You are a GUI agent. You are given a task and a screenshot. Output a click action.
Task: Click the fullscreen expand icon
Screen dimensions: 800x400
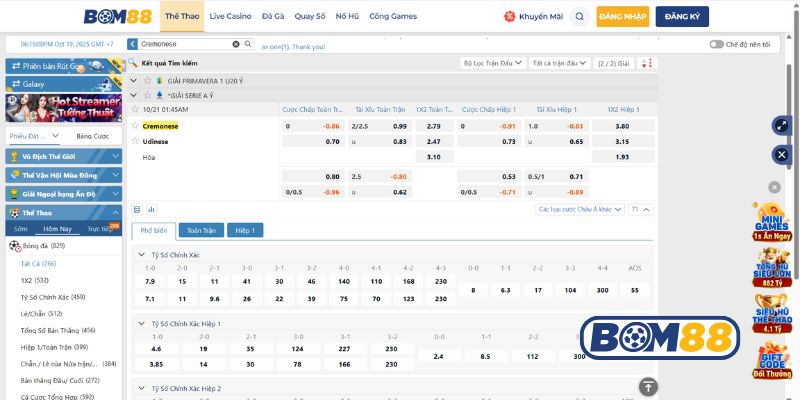pyautogui.click(x=781, y=125)
